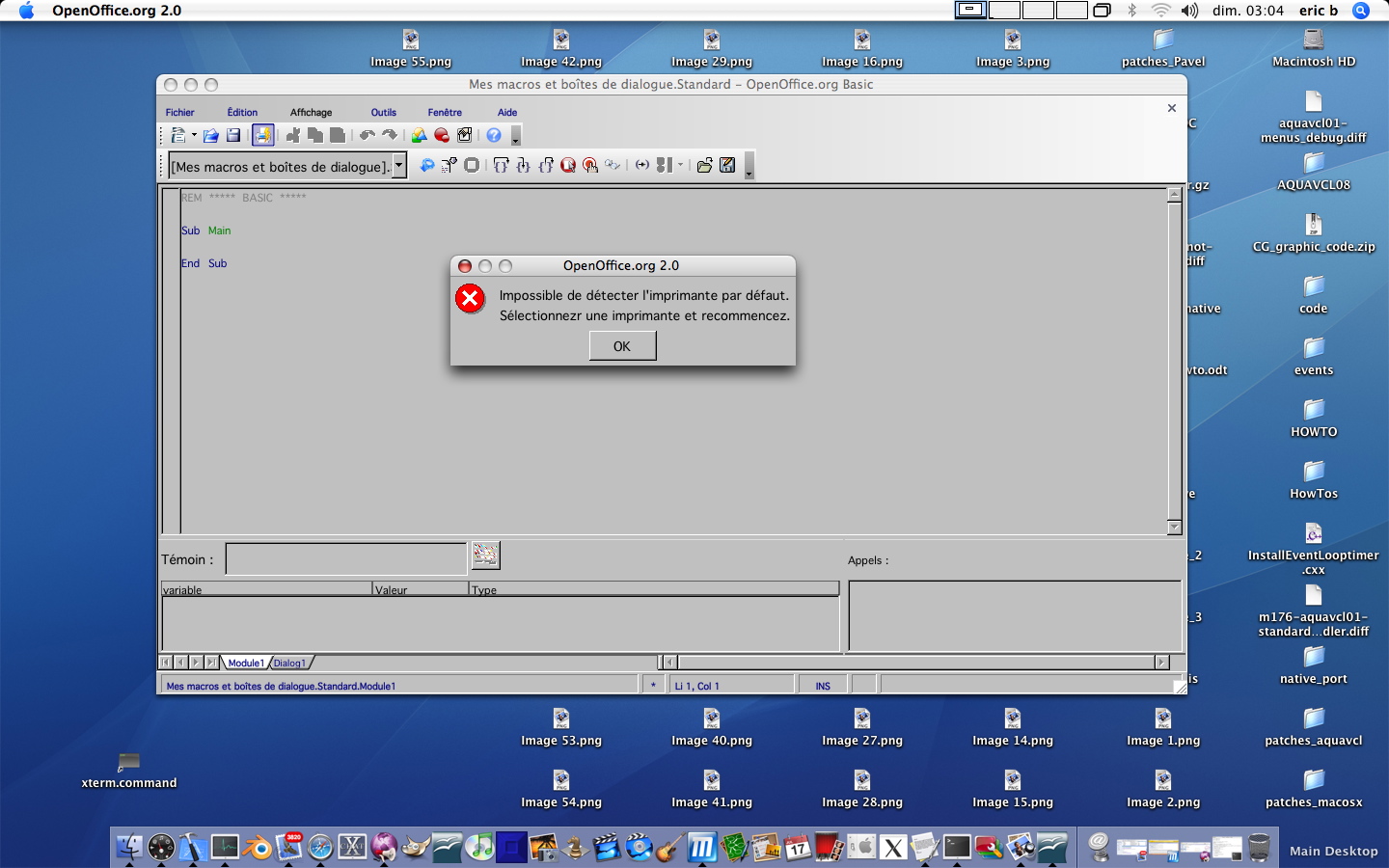Screen dimensions: 1389x868
Task: Click the Find Parentheses icon
Action: coord(642,166)
